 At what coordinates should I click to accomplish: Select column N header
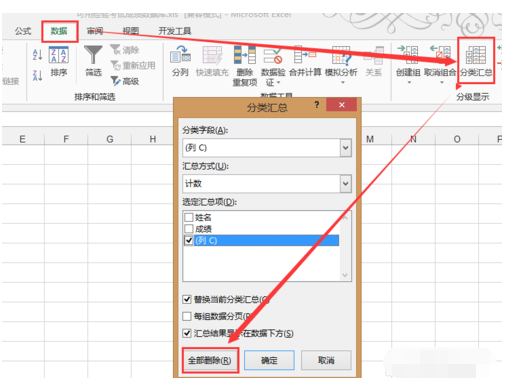point(413,139)
